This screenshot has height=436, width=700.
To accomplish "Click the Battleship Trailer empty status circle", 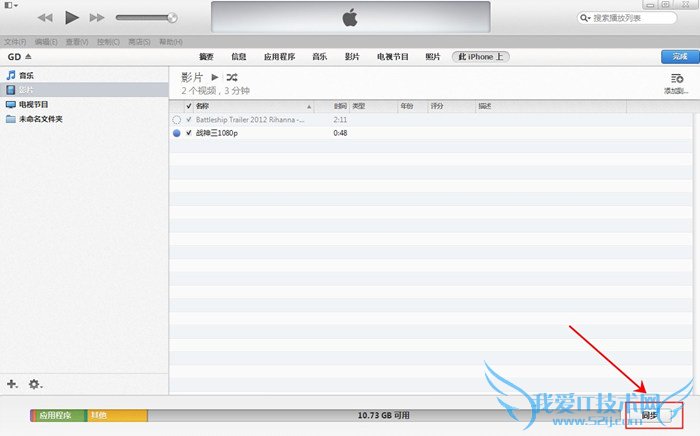I will pyautogui.click(x=177, y=120).
